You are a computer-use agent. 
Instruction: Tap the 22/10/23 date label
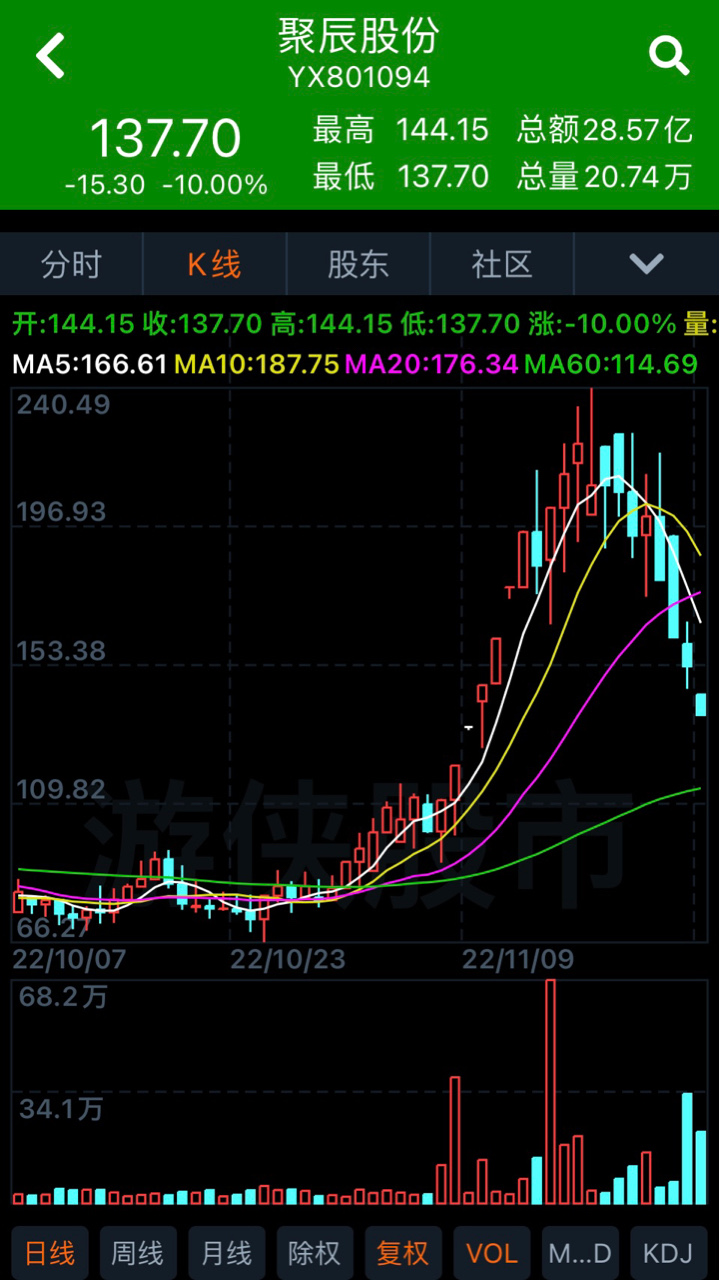click(288, 960)
